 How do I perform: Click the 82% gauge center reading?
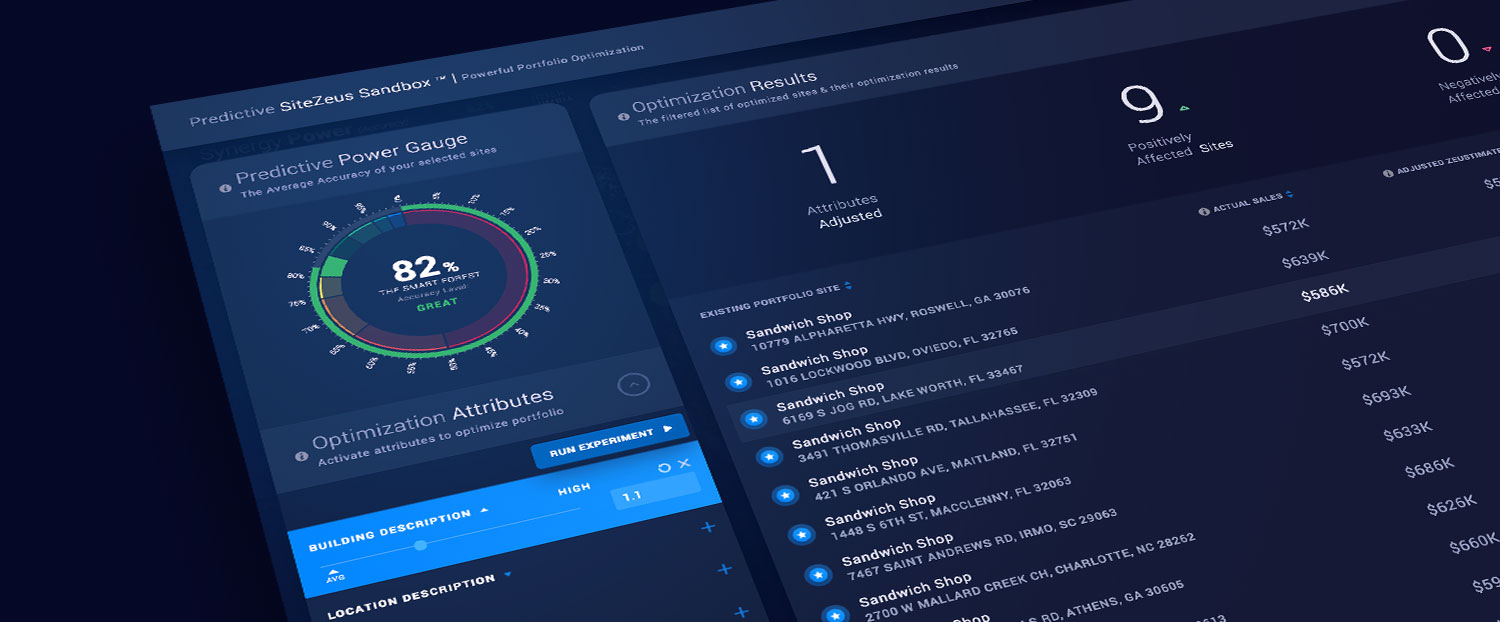coord(425,268)
